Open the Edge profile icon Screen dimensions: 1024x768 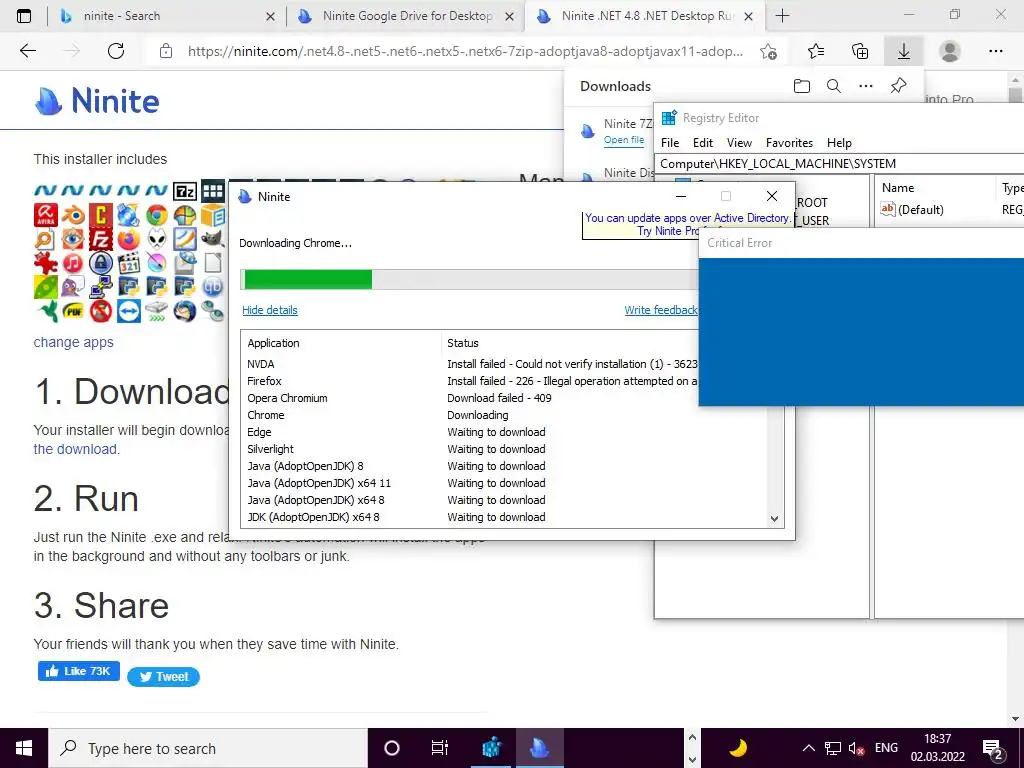click(950, 51)
